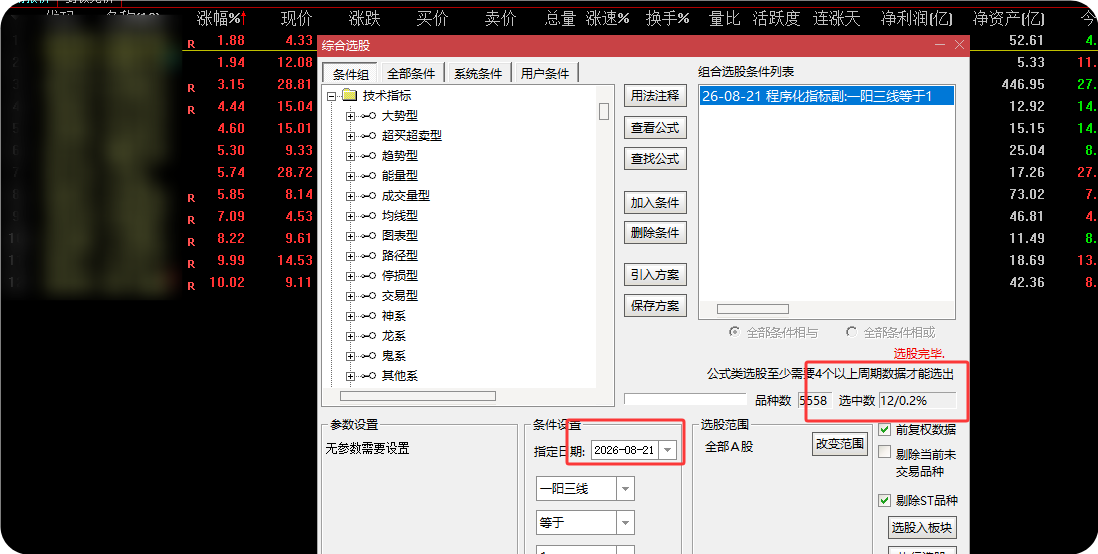The image size is (1098, 554).
Task: Select the 全部条件相与 radio button
Action: 734,332
